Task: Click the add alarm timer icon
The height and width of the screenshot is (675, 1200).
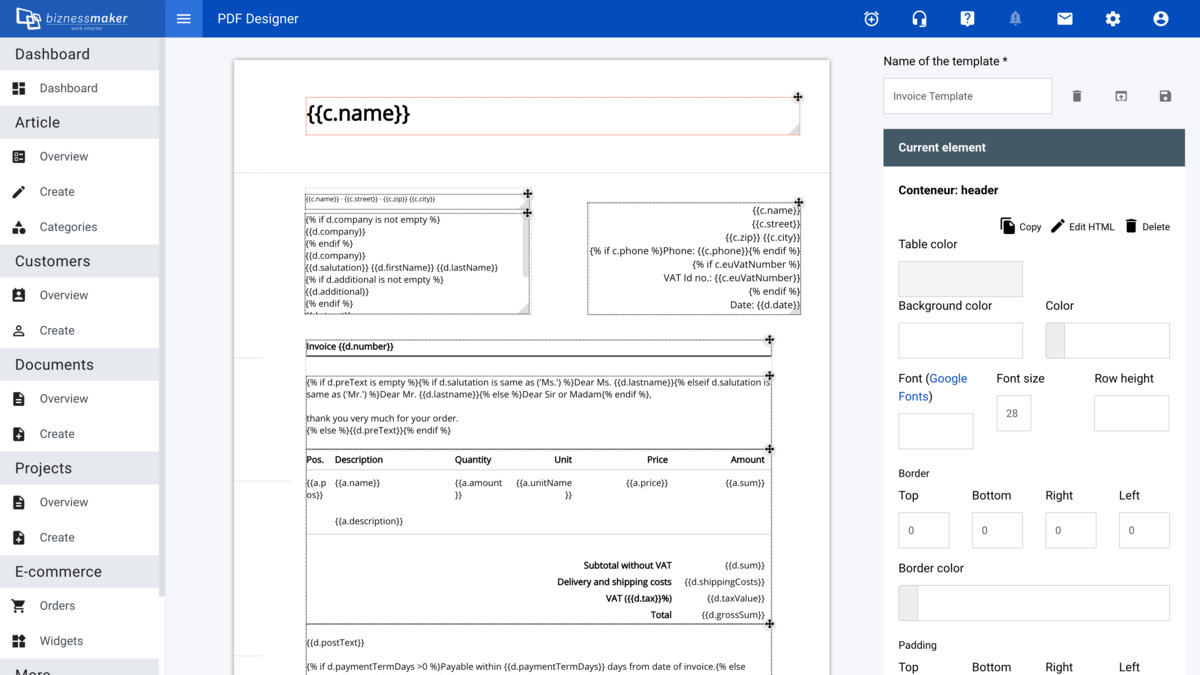Action: click(871, 19)
